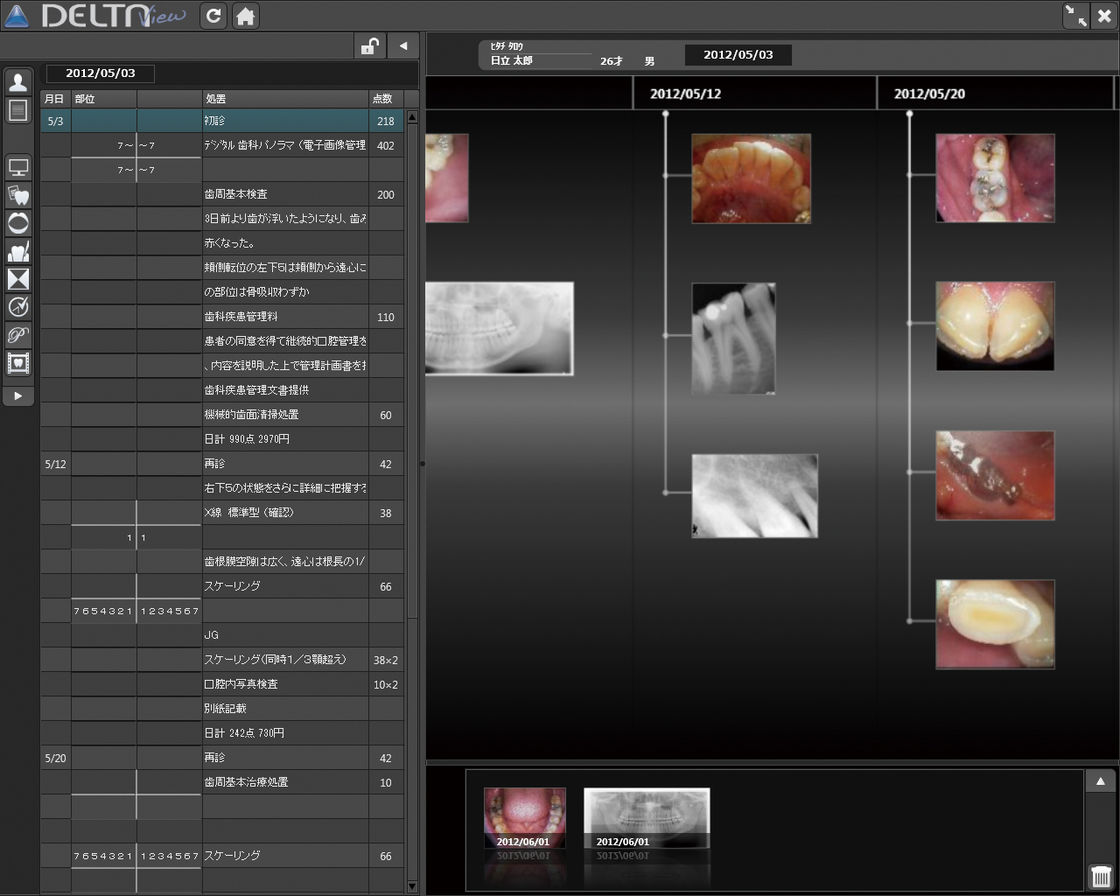Click the top timeline node under 2012/05/12
1120x896 pixels.
pos(666,114)
